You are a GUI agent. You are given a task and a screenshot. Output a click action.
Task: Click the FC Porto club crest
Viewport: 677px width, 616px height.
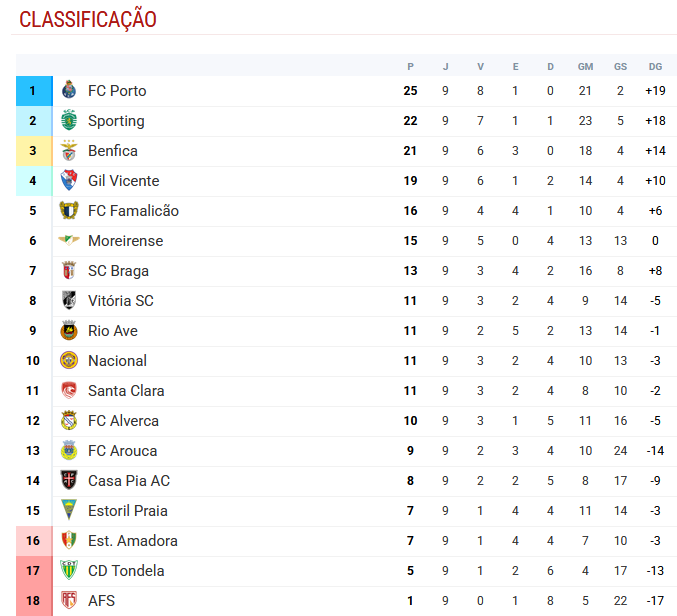(x=69, y=91)
